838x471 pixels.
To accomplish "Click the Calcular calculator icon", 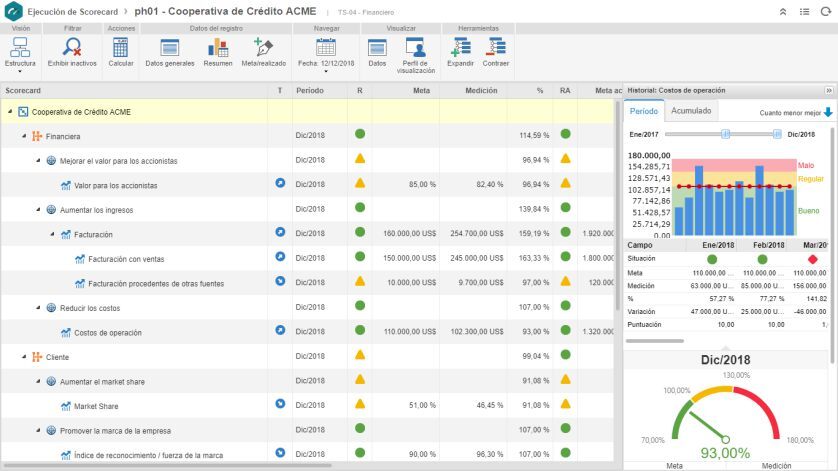I will [121, 47].
